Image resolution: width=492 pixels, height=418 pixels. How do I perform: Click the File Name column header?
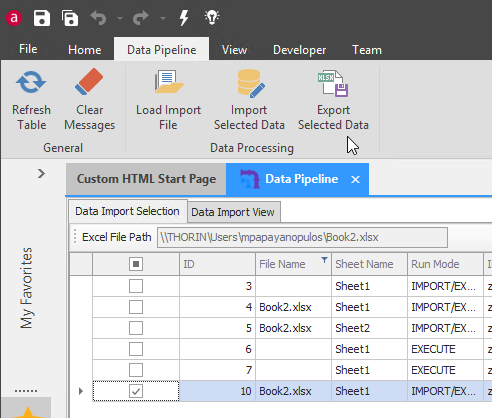tap(293, 264)
